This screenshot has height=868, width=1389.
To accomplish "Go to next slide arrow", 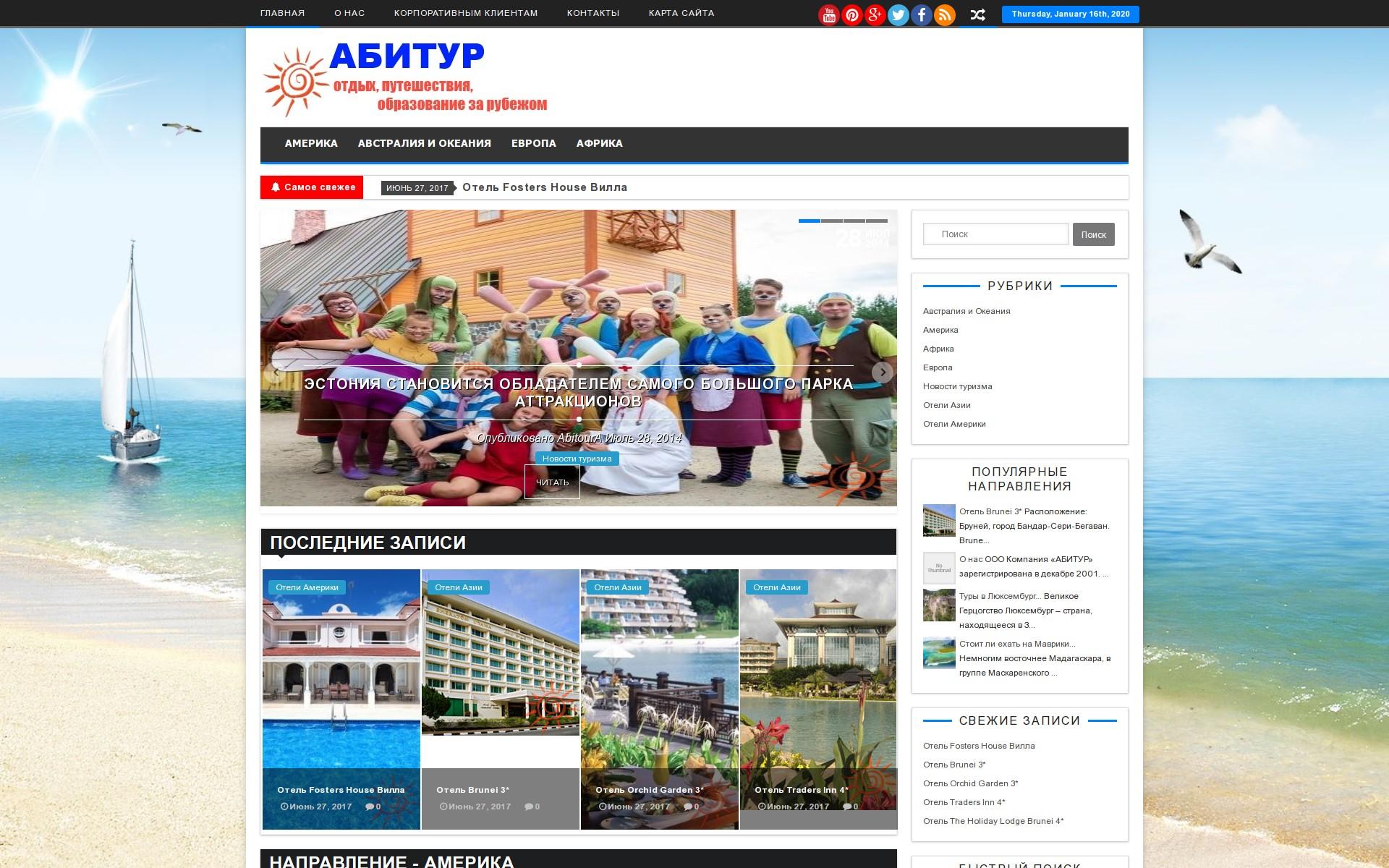I will pos(882,372).
